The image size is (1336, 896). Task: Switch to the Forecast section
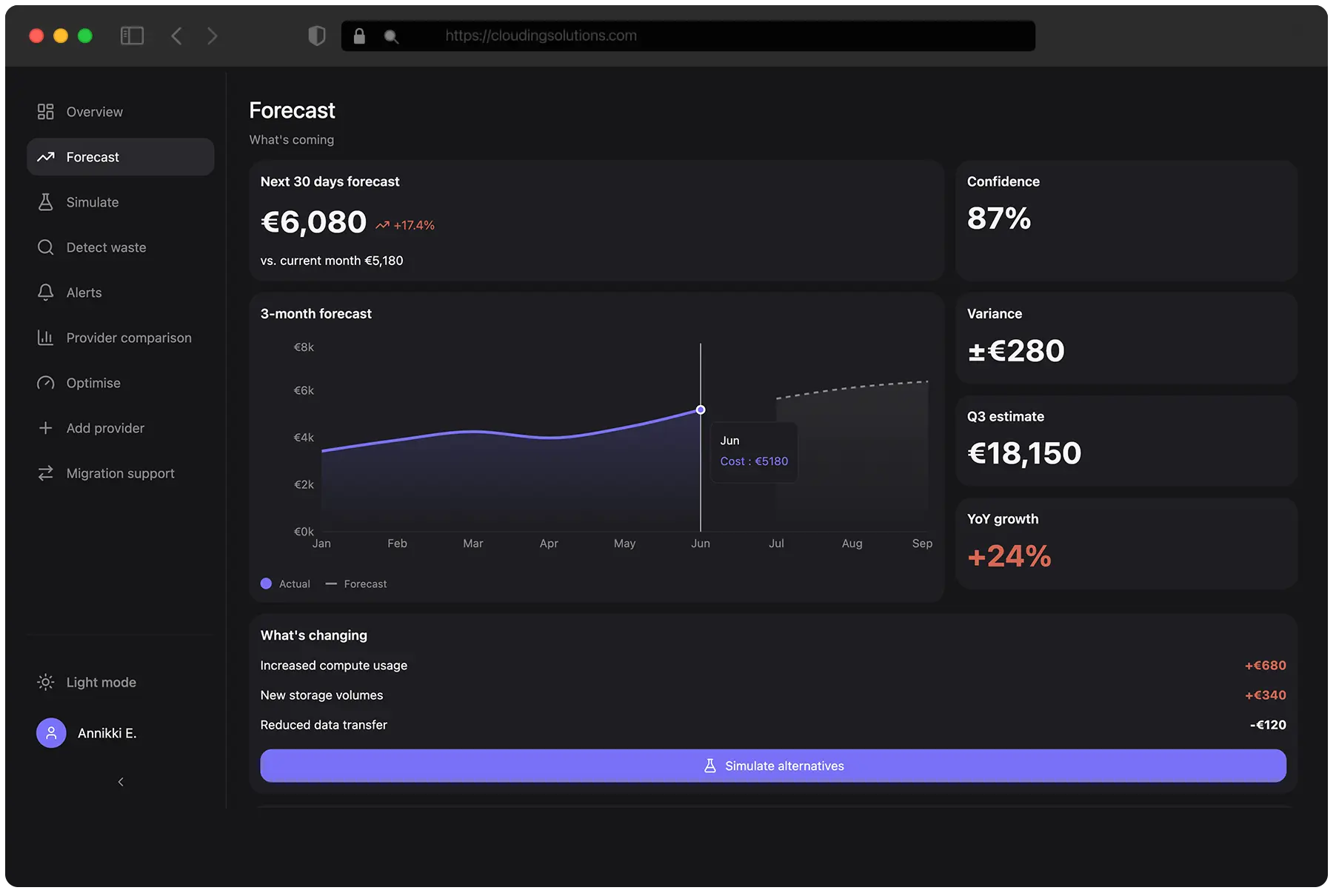93,156
